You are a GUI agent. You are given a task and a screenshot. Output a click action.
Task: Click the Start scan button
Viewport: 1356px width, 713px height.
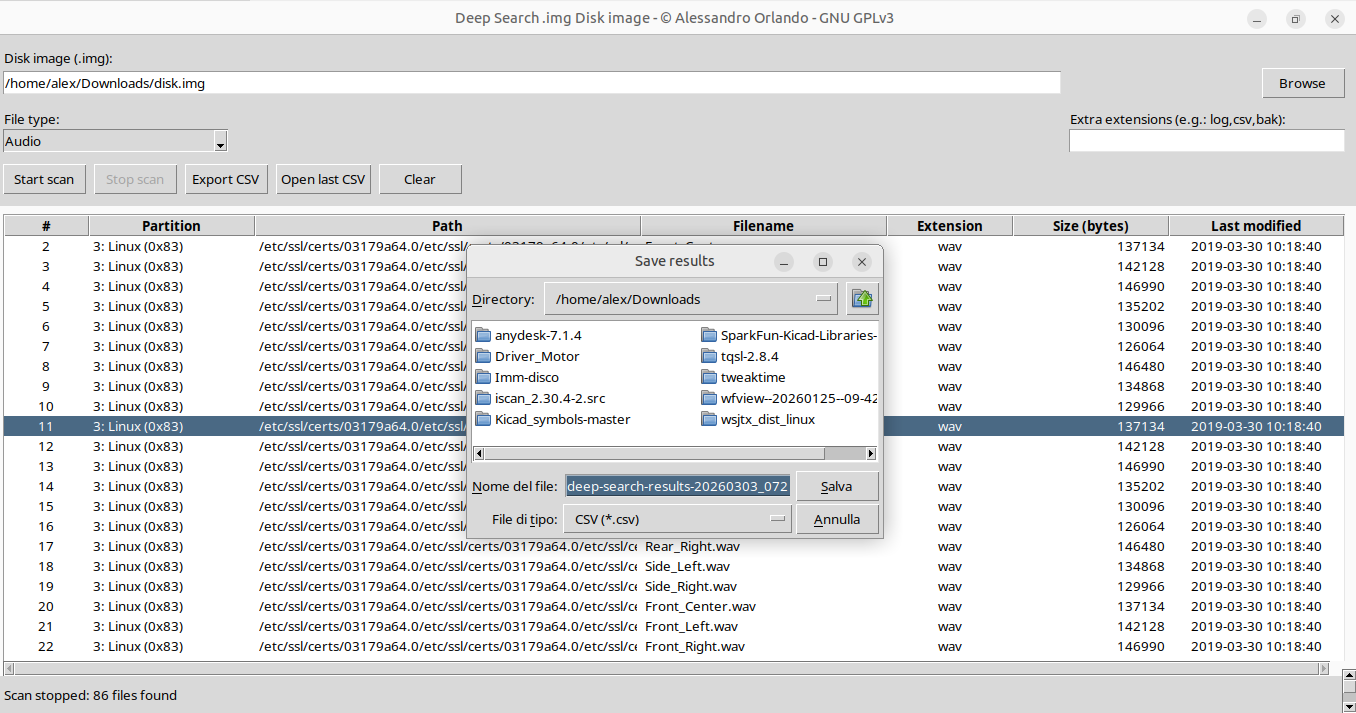tap(44, 179)
